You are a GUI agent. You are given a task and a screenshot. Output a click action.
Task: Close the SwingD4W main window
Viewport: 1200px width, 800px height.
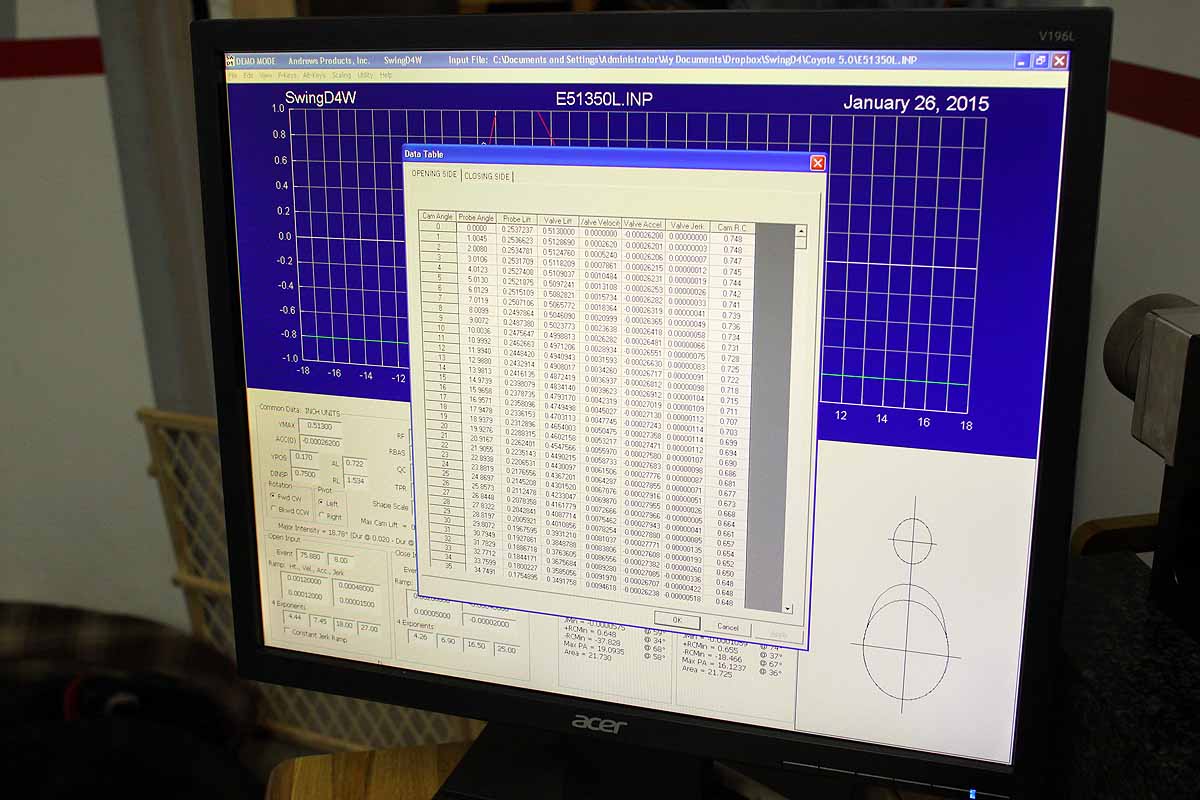(x=1059, y=61)
